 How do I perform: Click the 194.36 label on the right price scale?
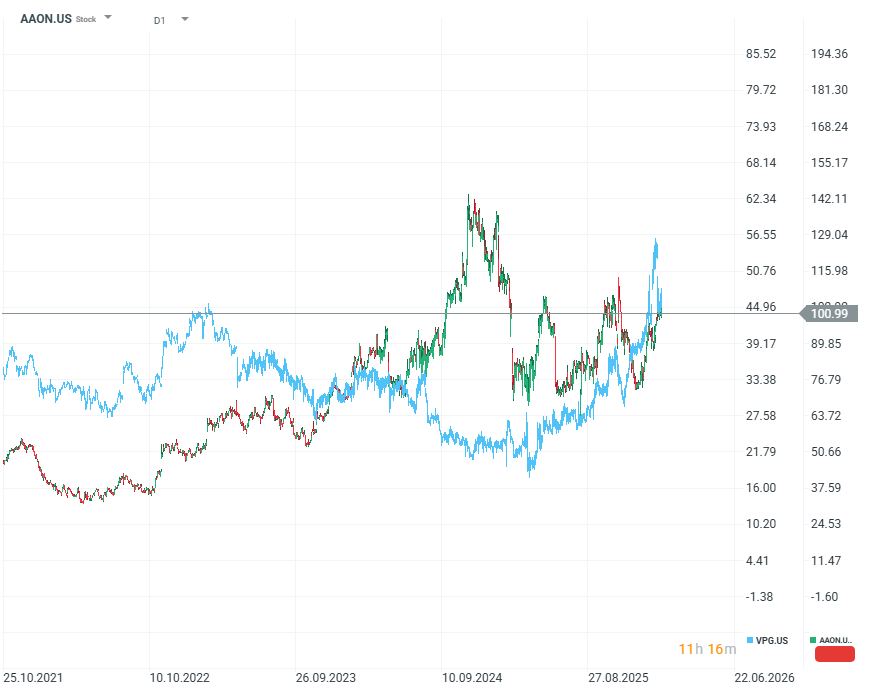pyautogui.click(x=829, y=54)
